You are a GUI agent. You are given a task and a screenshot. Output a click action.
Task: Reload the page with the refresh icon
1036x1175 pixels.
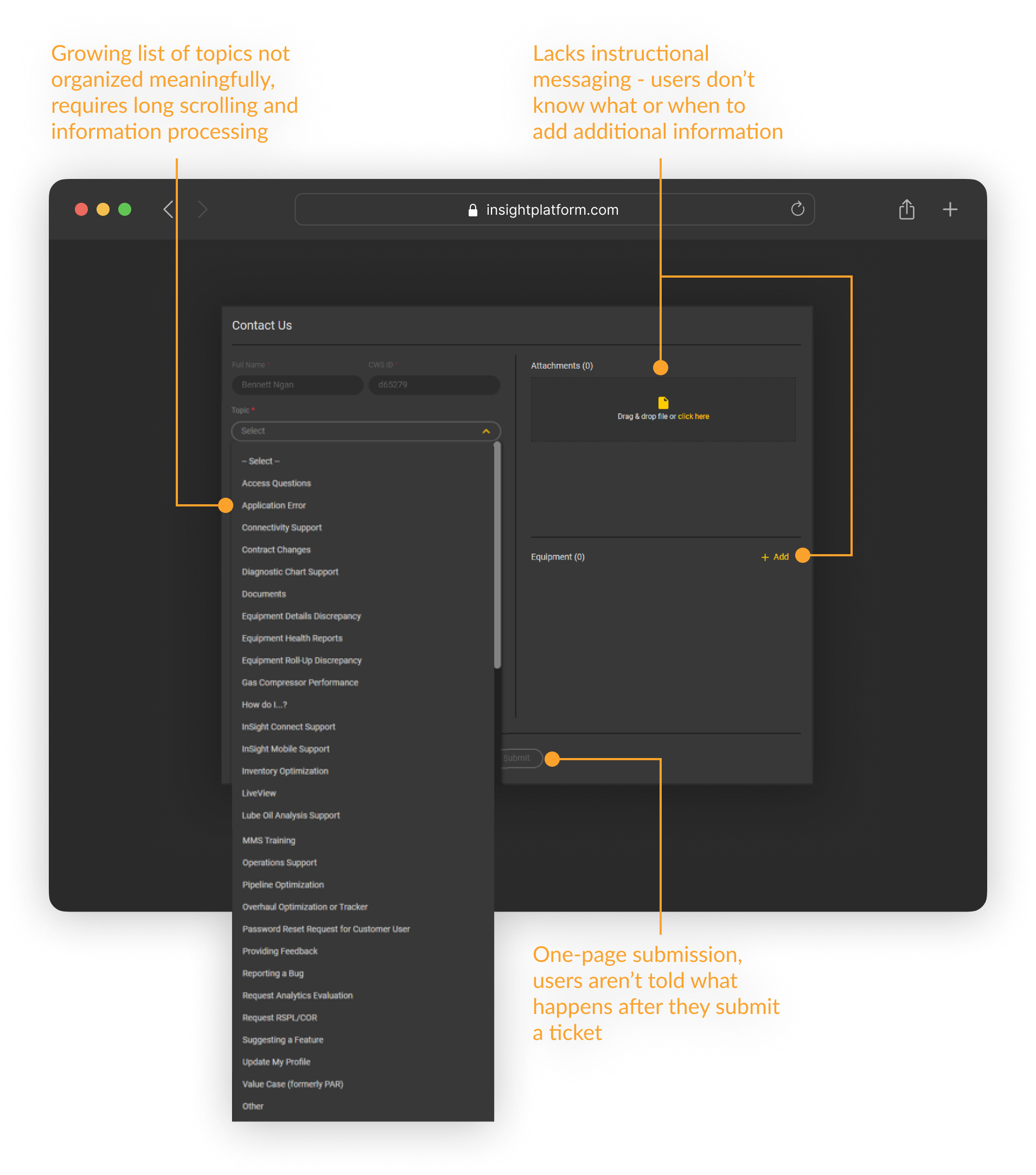797,209
